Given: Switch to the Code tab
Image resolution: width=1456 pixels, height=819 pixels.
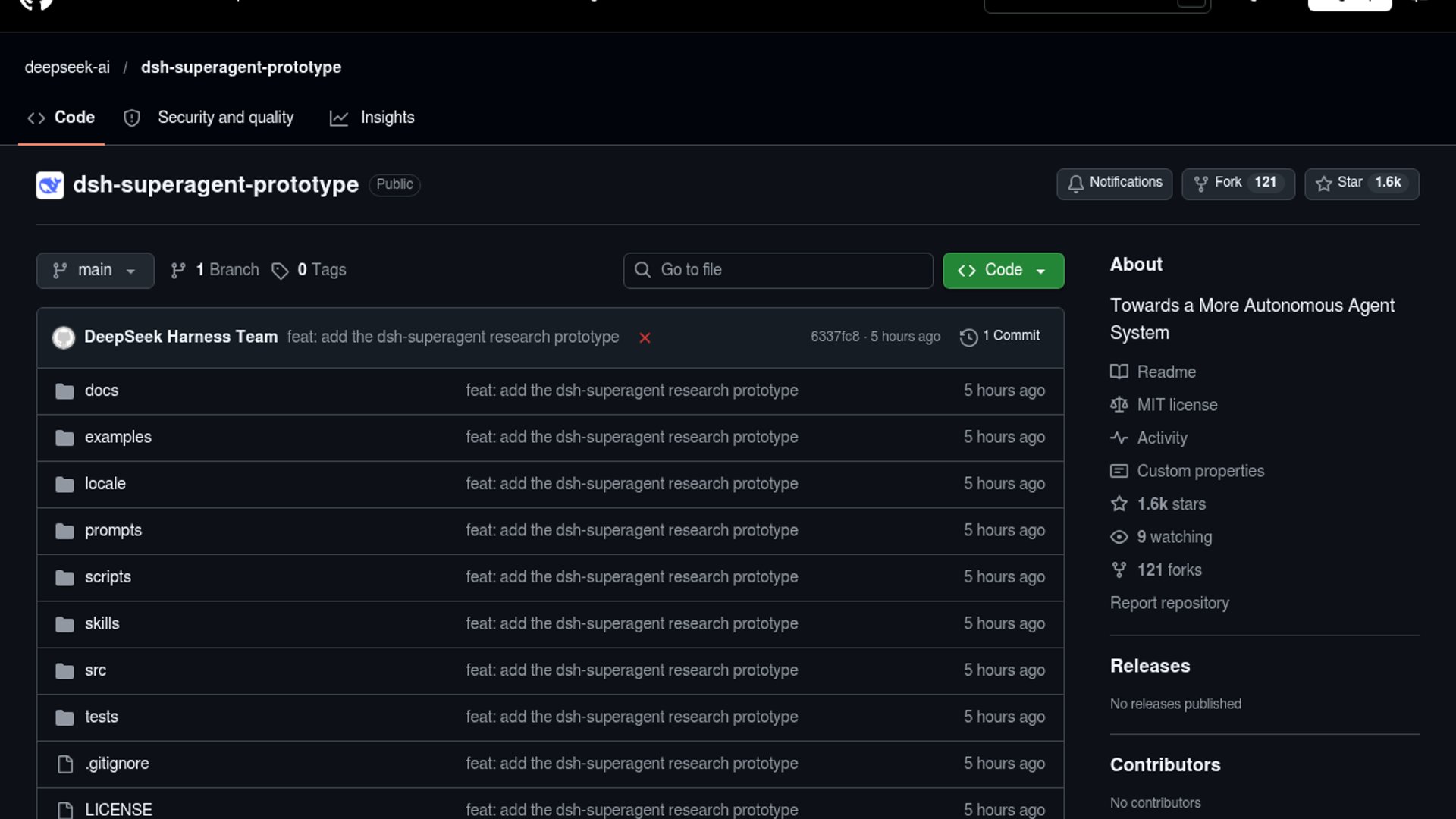Looking at the screenshot, I should [x=61, y=118].
